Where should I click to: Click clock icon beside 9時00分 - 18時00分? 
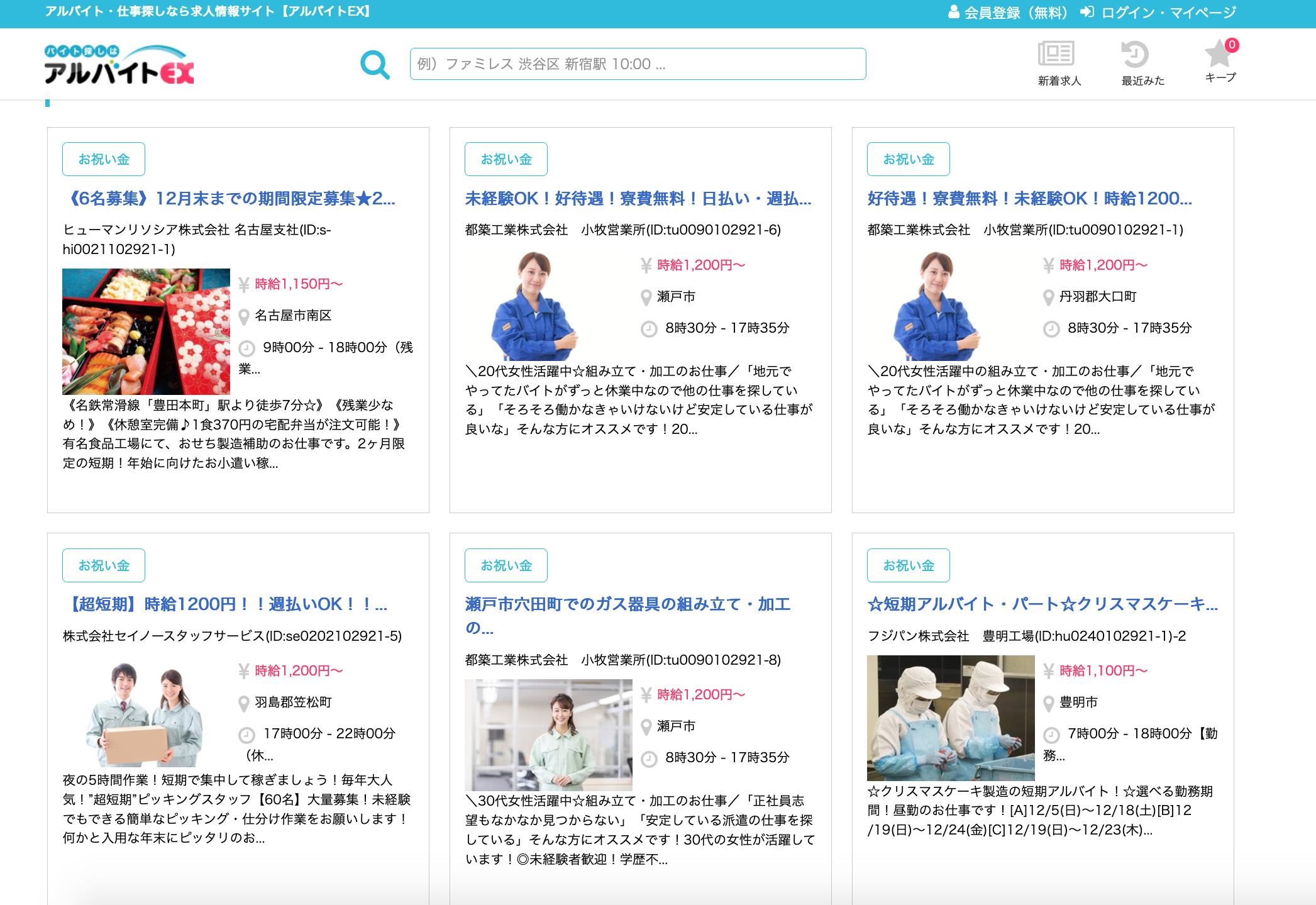246,348
